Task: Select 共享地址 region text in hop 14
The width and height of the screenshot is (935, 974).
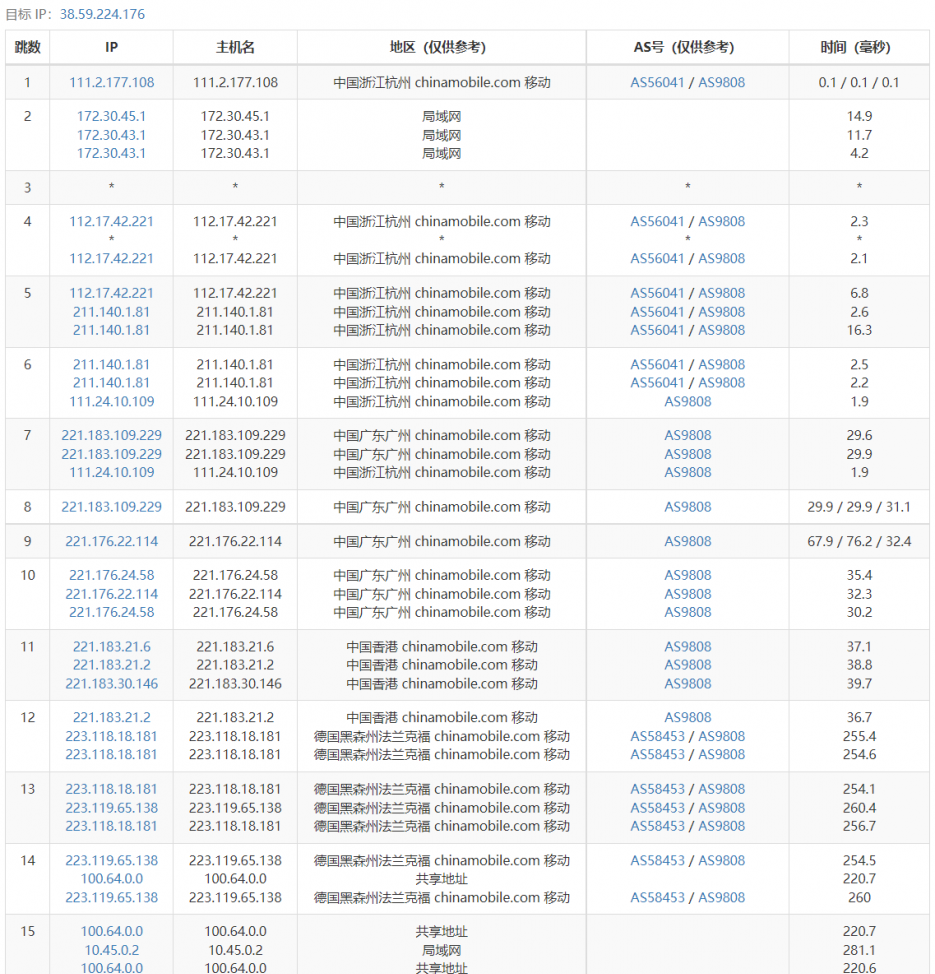Action: (x=441, y=878)
